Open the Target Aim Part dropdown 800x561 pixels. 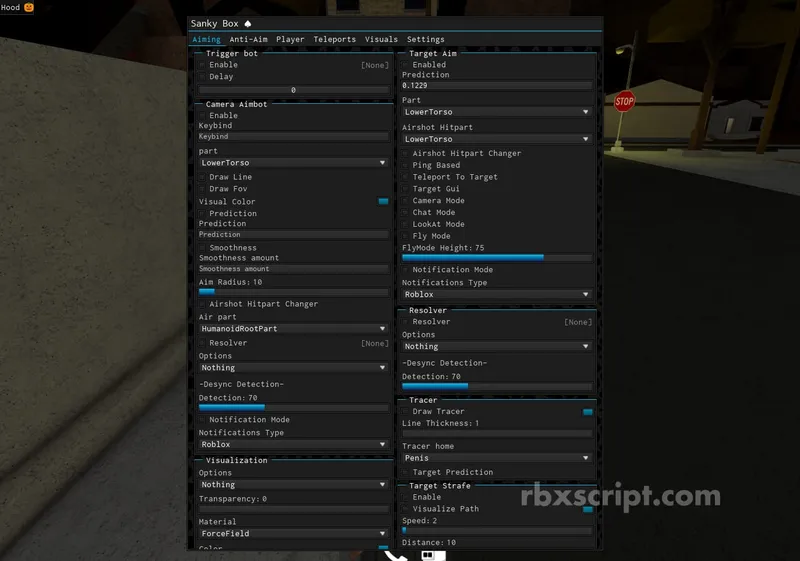(x=497, y=112)
